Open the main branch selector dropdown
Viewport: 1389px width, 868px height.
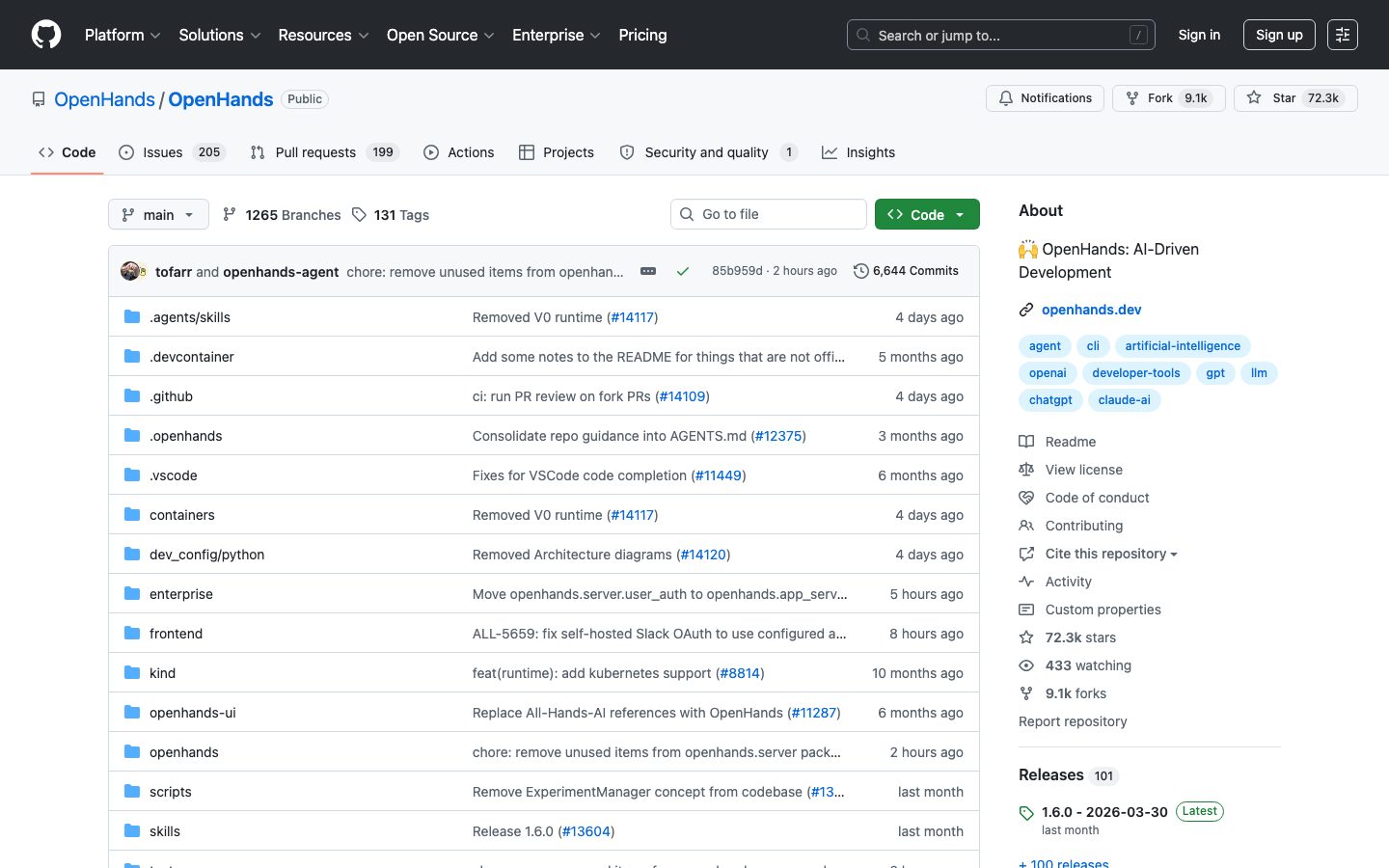pyautogui.click(x=158, y=214)
